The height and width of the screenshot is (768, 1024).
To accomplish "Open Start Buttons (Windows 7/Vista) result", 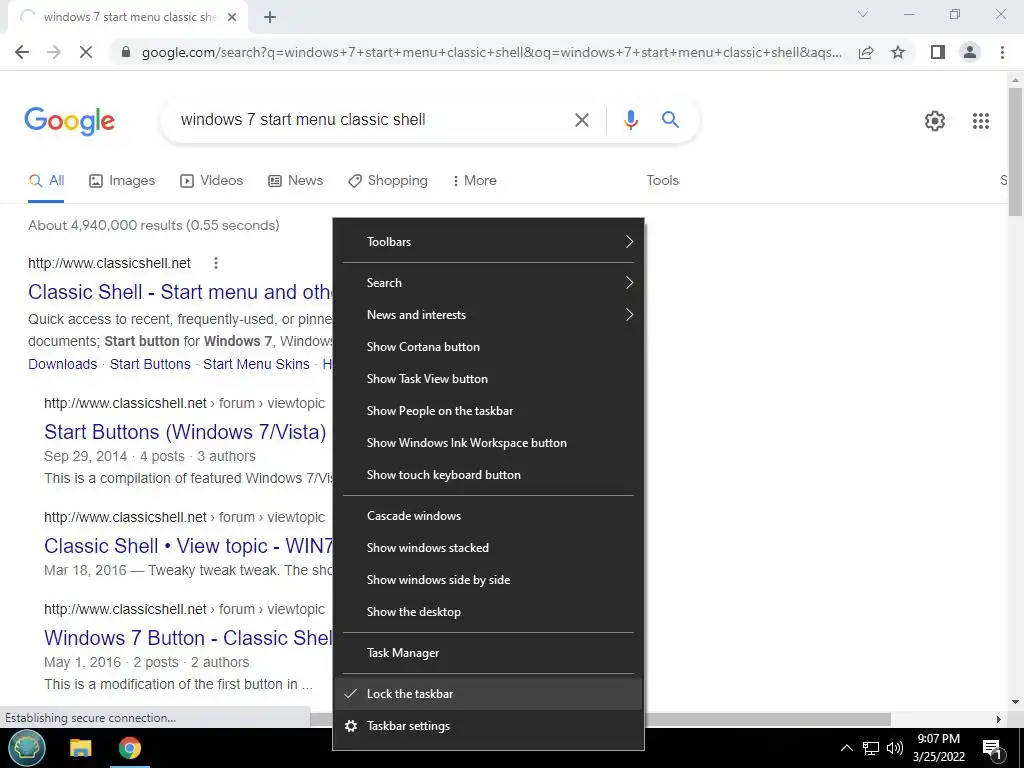I will [x=185, y=432].
